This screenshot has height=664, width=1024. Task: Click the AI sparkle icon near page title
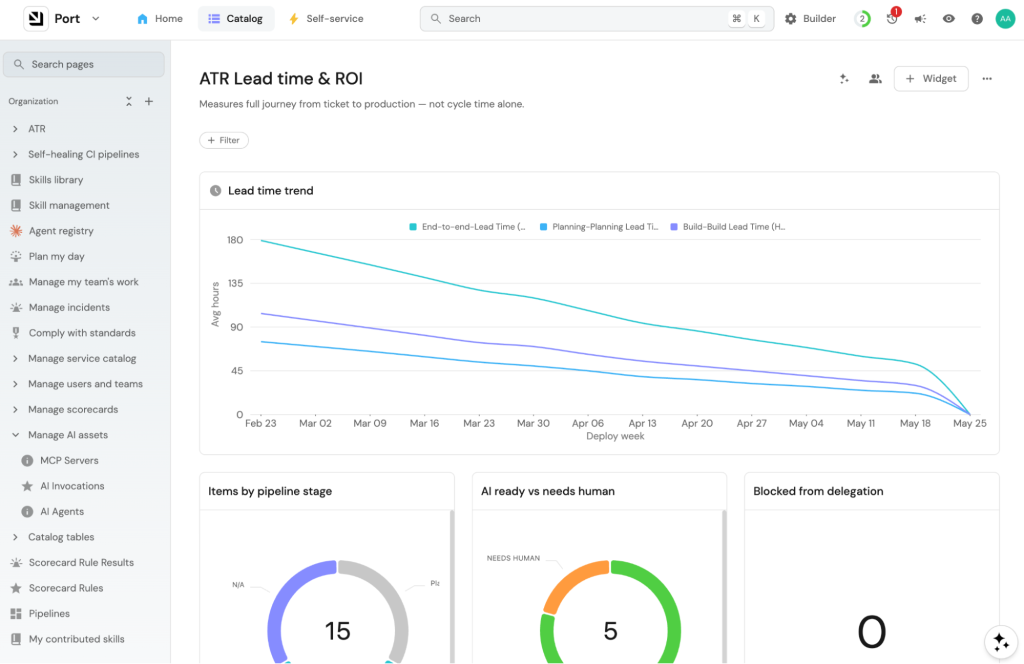tap(844, 78)
